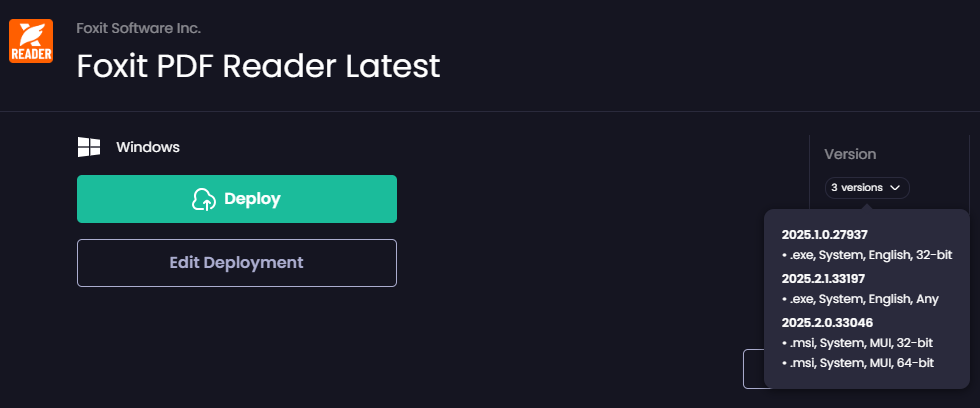Click the cloud upload icon on Deploy
This screenshot has height=408, width=980.
204,199
